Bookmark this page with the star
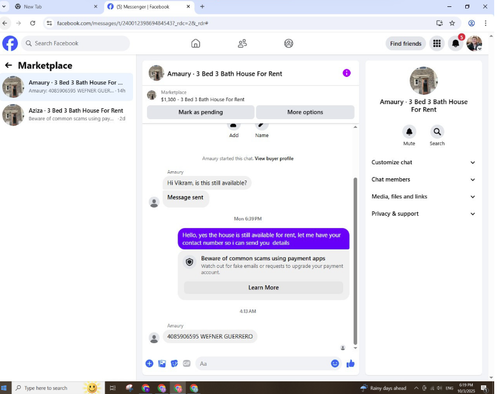Viewport: 500px width, 394px height. 452,23
